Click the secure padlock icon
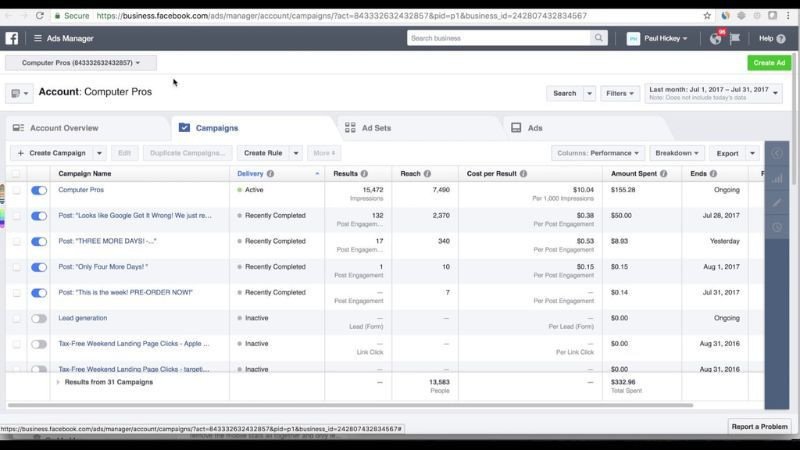Viewport: 800px width, 450px height. coord(57,16)
